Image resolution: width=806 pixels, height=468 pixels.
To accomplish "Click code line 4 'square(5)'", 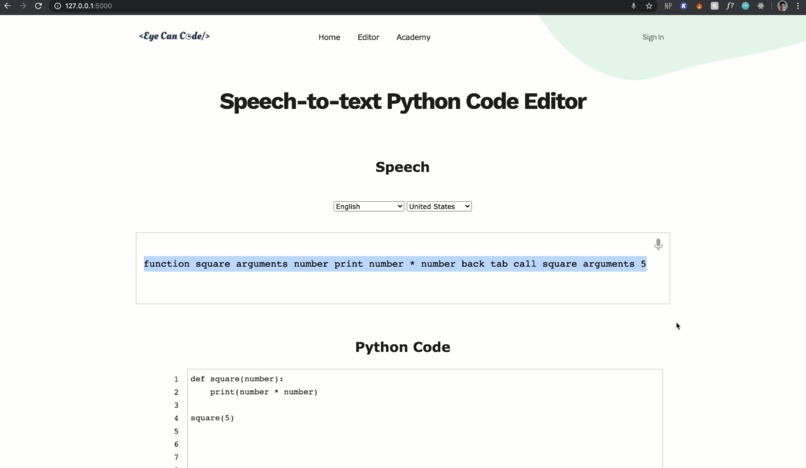I will [x=212, y=418].
